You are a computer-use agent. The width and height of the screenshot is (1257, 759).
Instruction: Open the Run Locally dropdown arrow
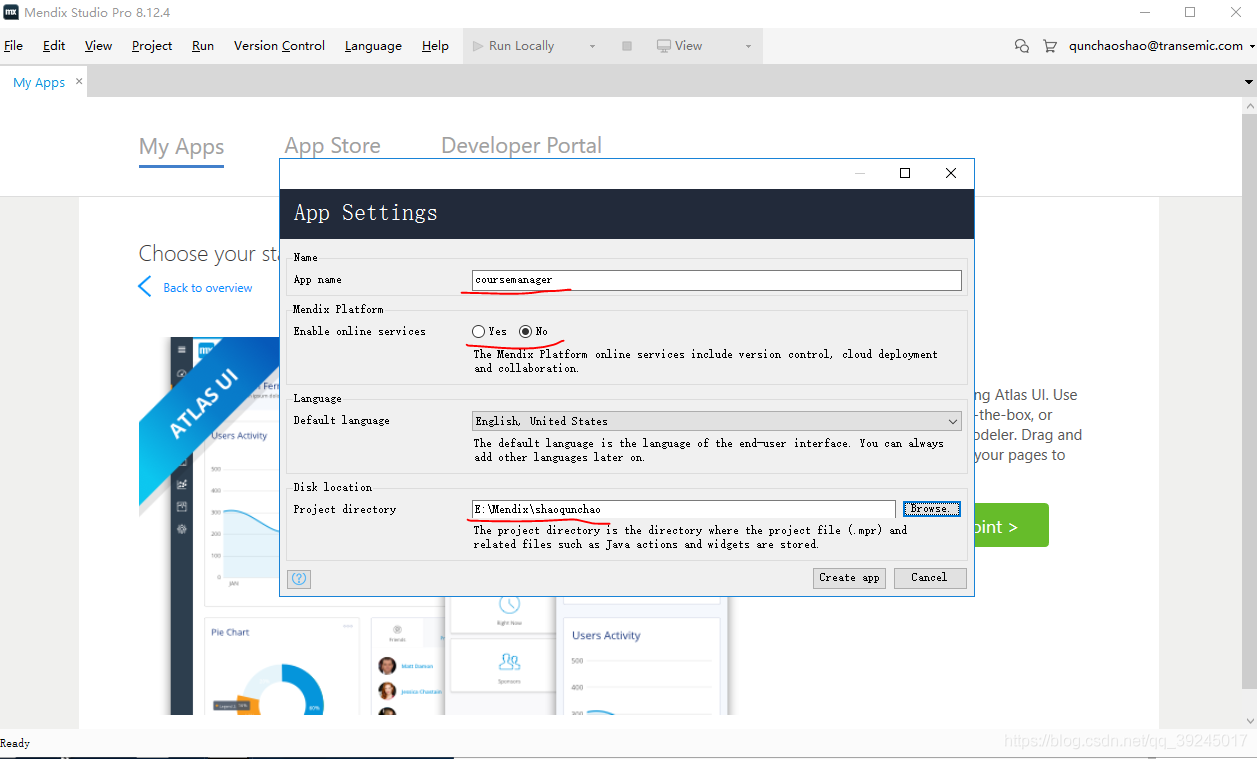coord(592,46)
